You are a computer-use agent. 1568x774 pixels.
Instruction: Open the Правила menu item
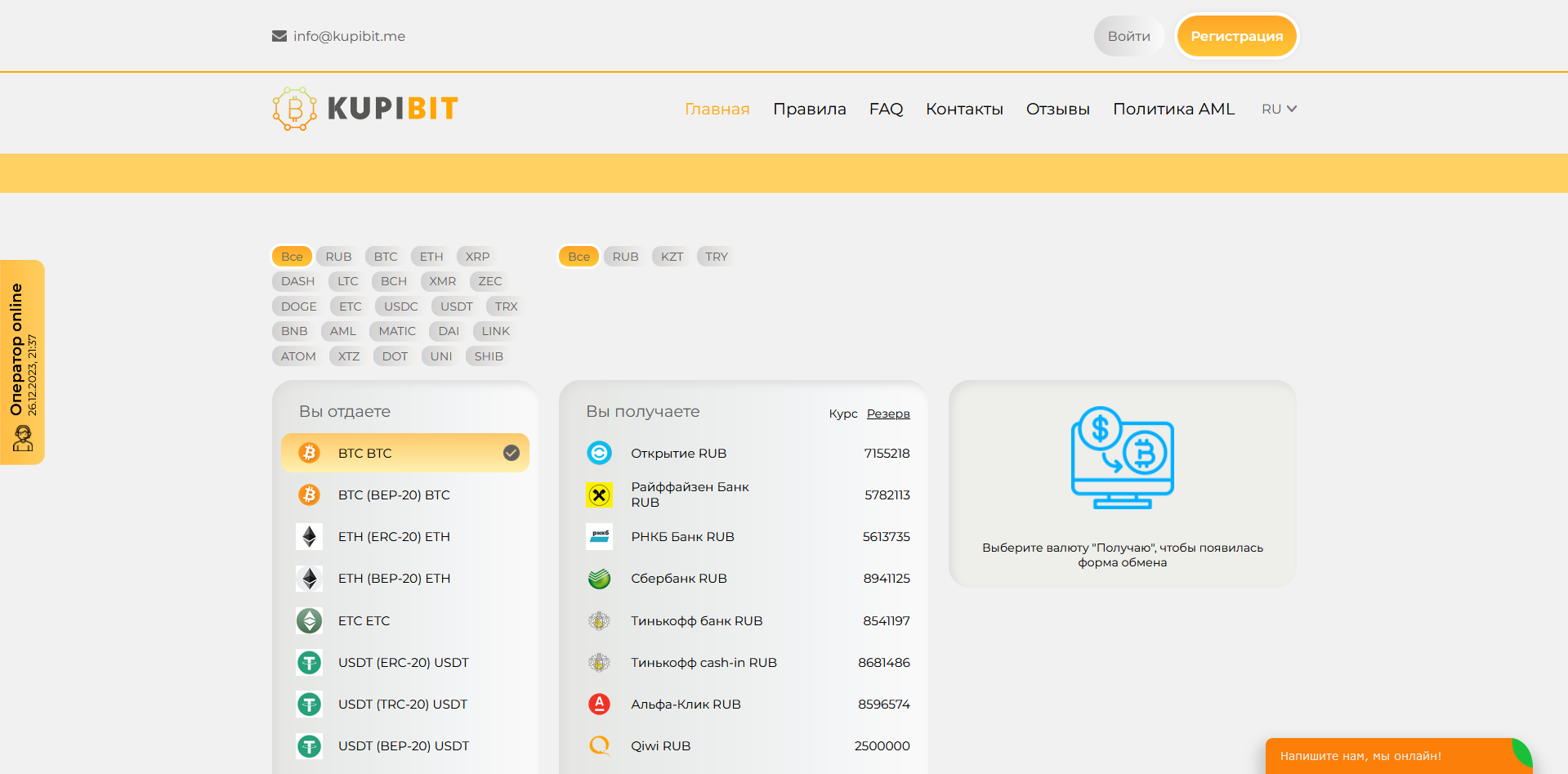click(809, 109)
